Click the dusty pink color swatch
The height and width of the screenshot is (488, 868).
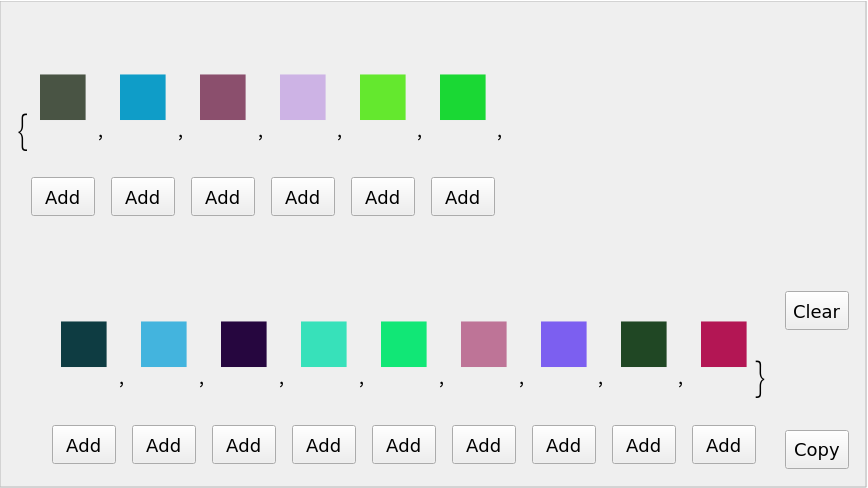click(484, 344)
